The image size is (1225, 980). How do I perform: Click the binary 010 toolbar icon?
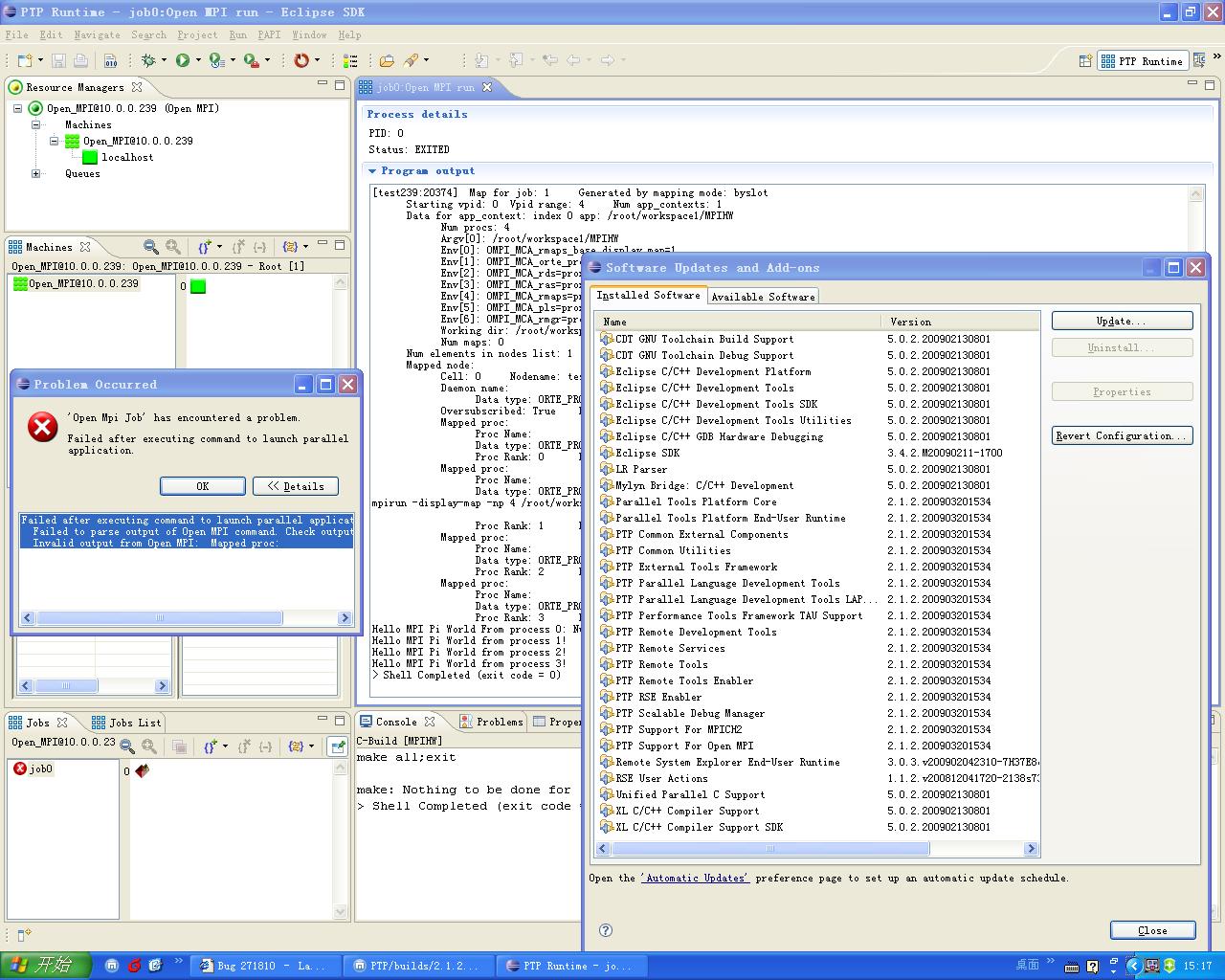coord(111,60)
